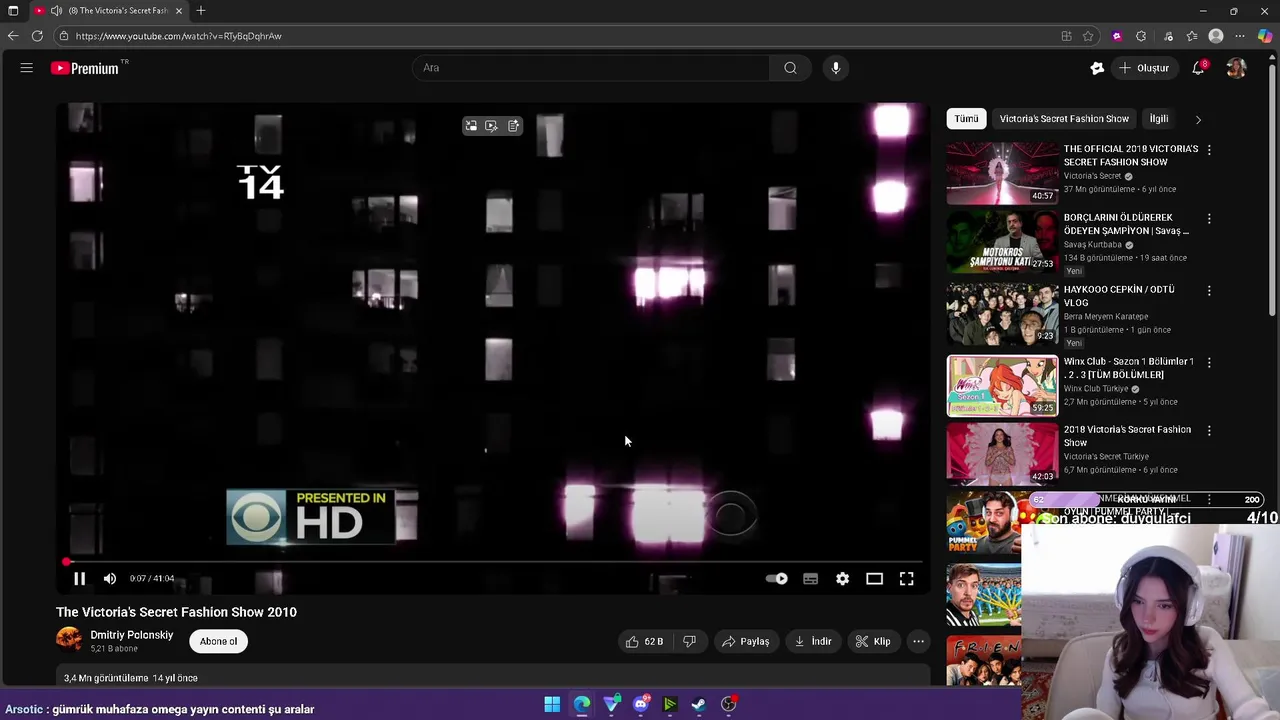Open the YouTube account avatar menu
The width and height of the screenshot is (1280, 720).
coord(1237,68)
